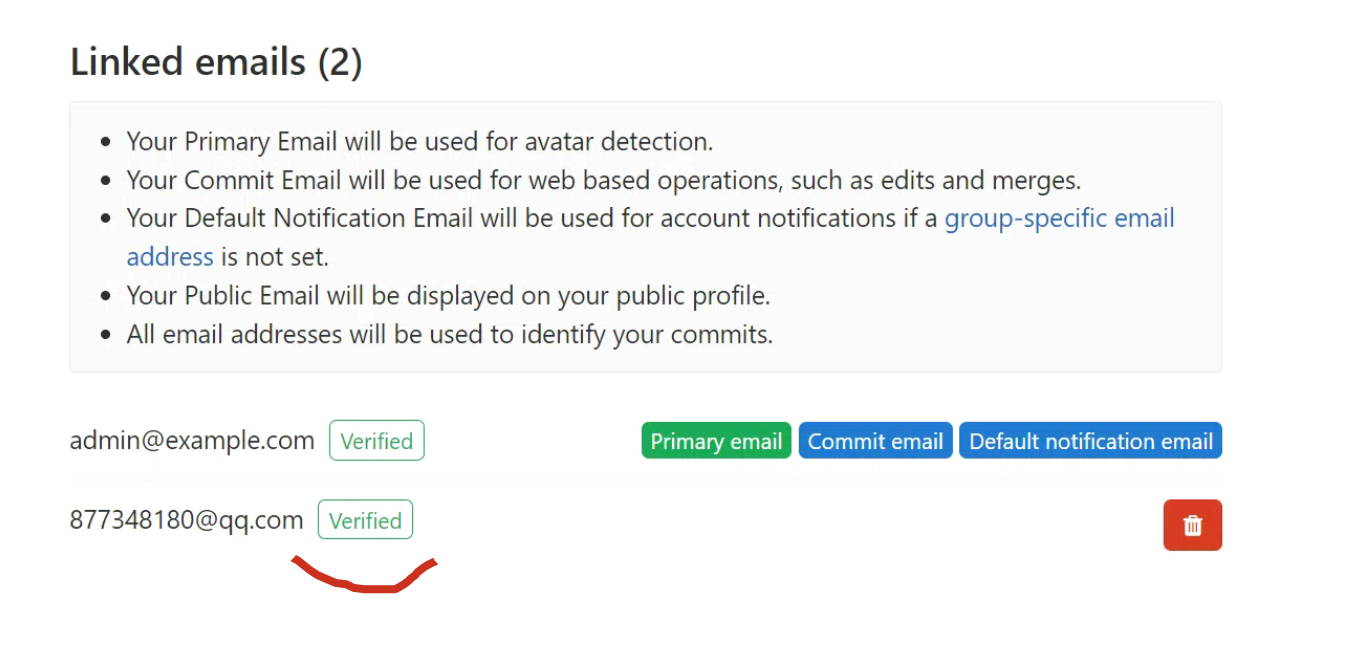Click the '(2)' count in the heading
Viewport: 1360px width, 670px height.
click(340, 62)
